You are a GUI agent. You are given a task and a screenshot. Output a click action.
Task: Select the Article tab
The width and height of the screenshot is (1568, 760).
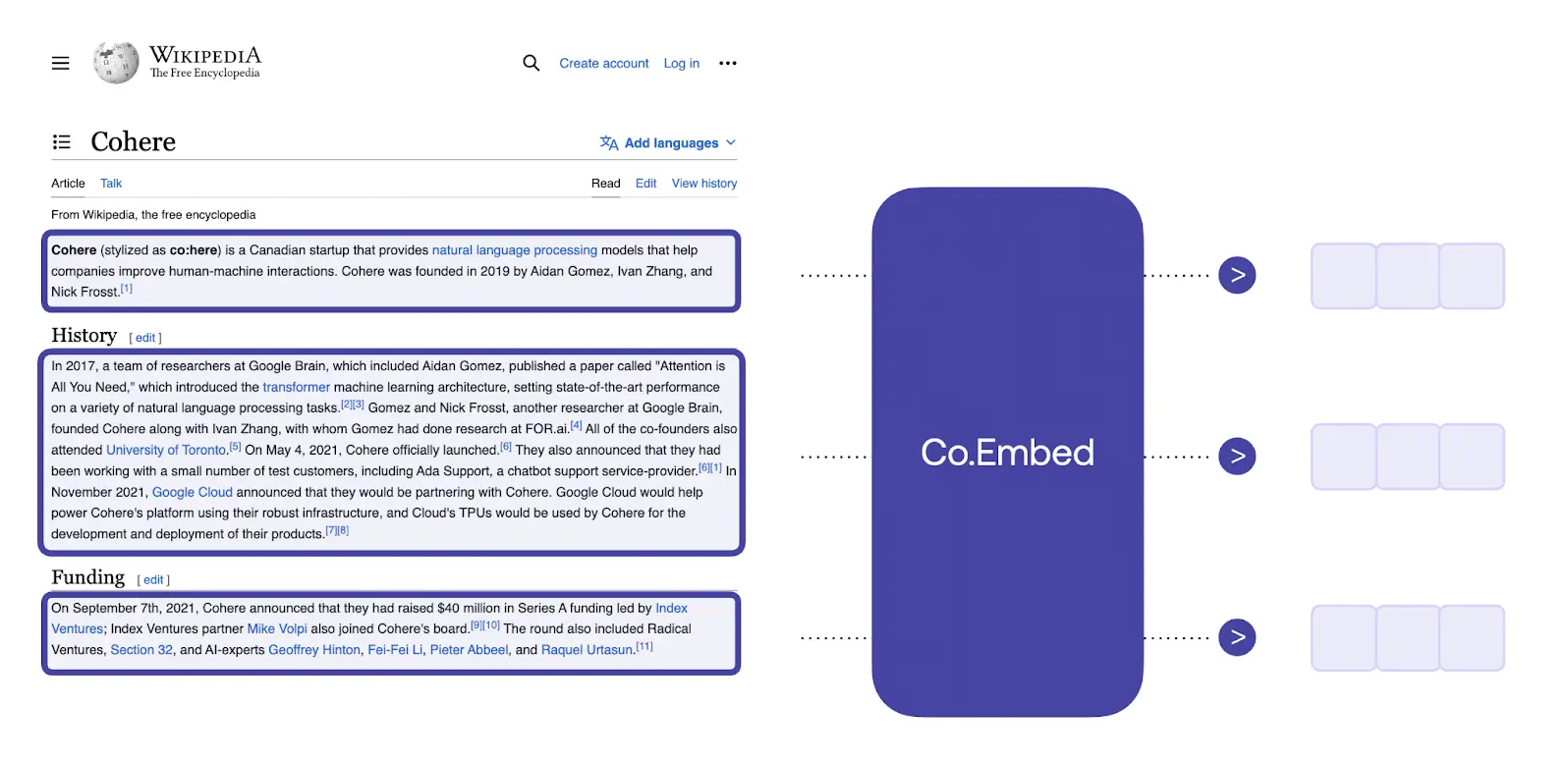pos(68,184)
